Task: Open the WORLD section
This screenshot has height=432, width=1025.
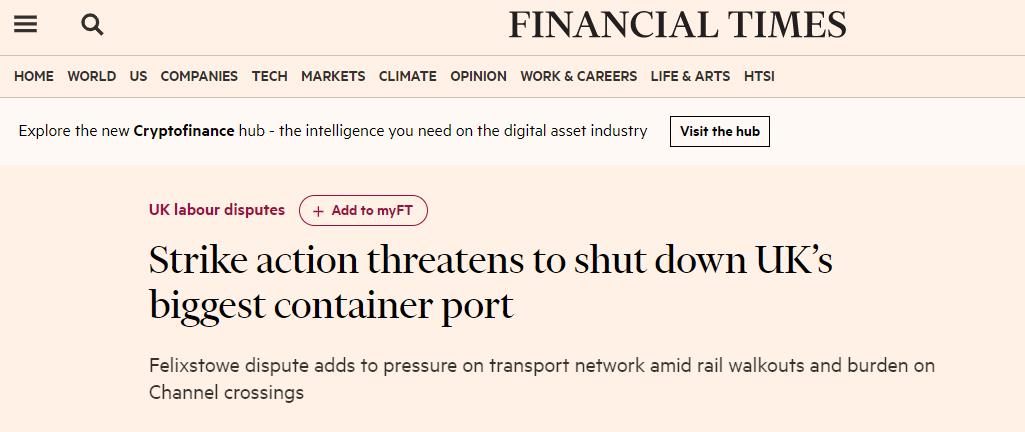Action: [92, 76]
